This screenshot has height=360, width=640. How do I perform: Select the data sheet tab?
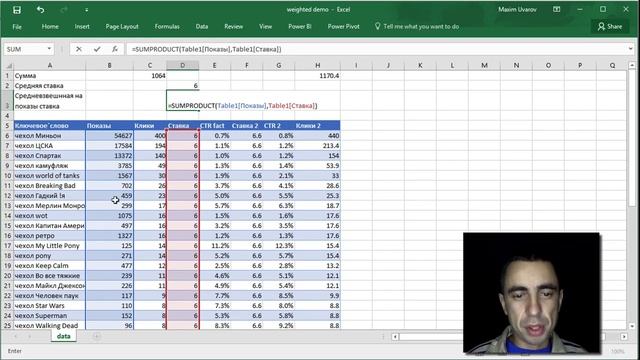[x=63, y=336]
